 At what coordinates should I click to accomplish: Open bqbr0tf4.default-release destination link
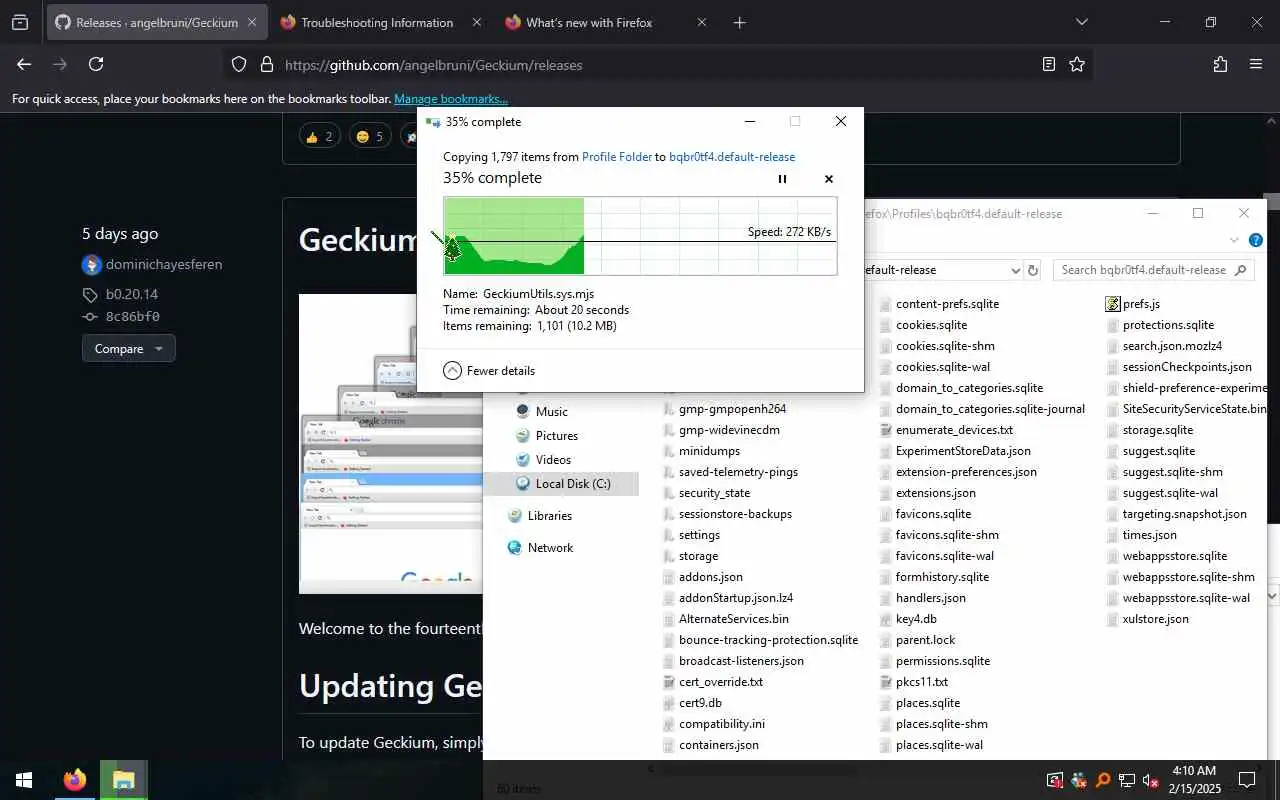732,157
